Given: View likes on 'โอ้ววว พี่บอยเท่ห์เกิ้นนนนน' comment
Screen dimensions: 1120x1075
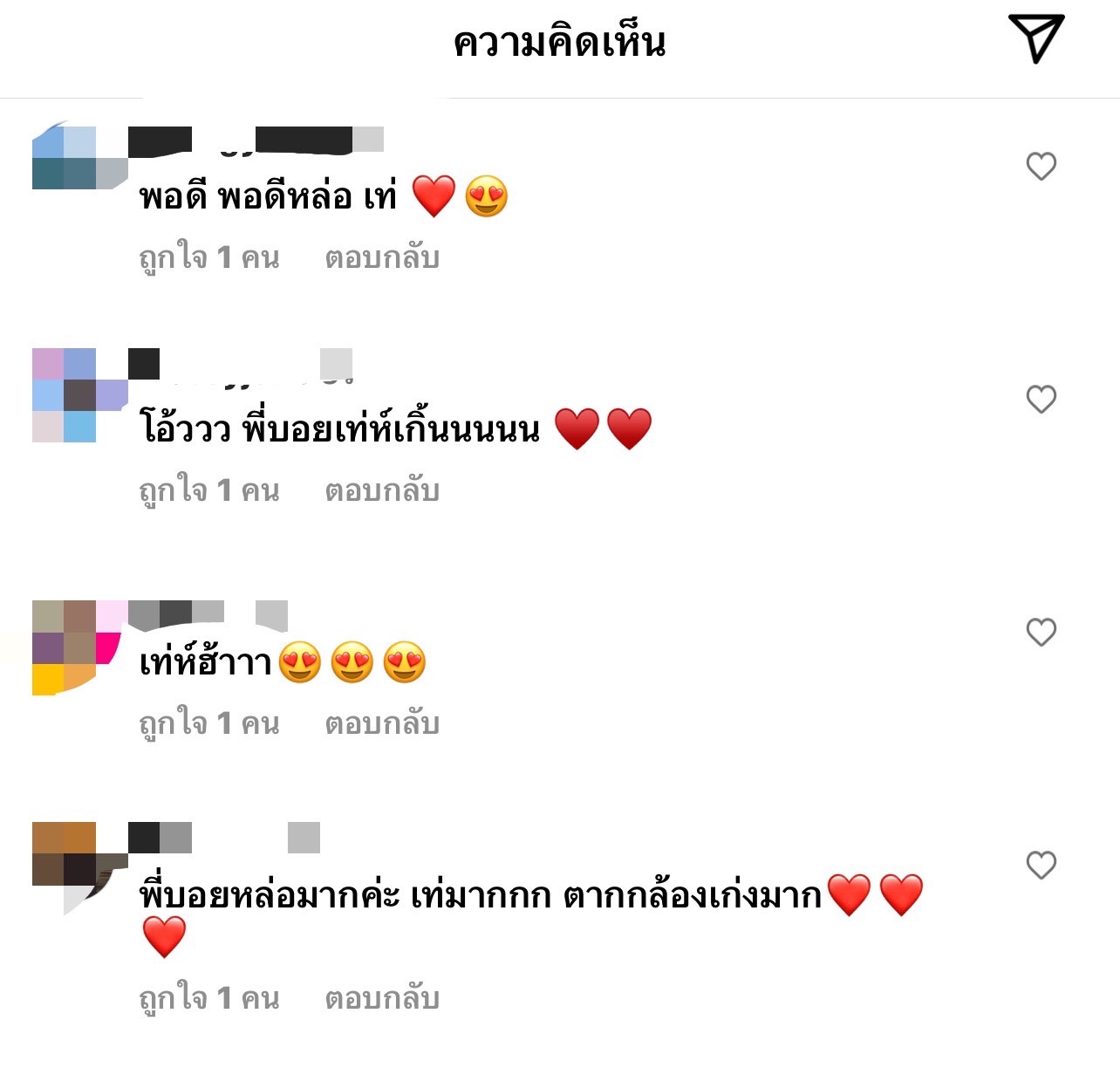Looking at the screenshot, I should coord(209,491).
